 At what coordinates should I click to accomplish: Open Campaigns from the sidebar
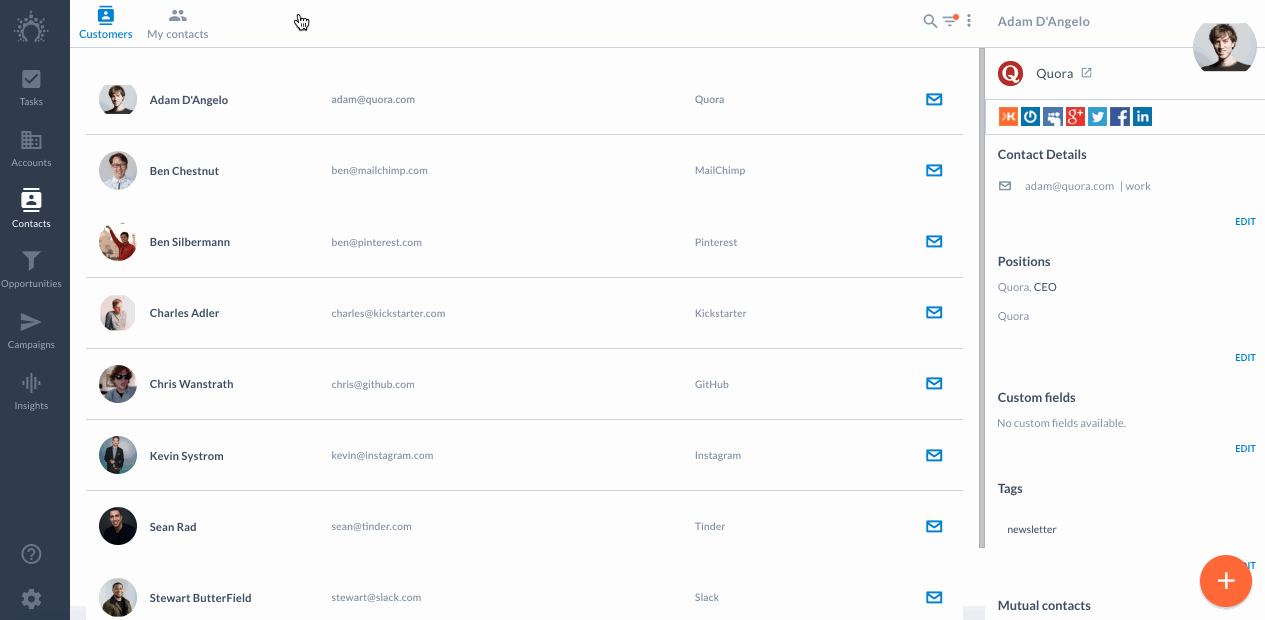pyautogui.click(x=31, y=330)
